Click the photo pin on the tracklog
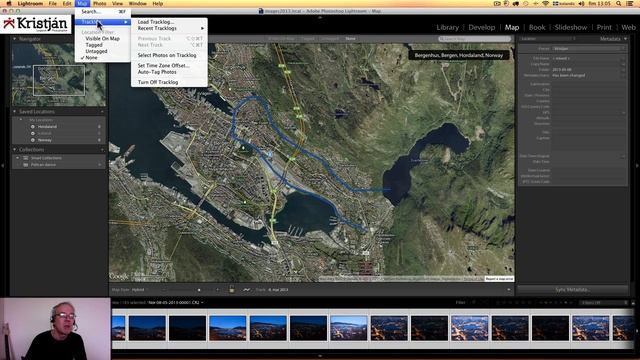Viewport: 640px width, 360px height. [x=270, y=155]
